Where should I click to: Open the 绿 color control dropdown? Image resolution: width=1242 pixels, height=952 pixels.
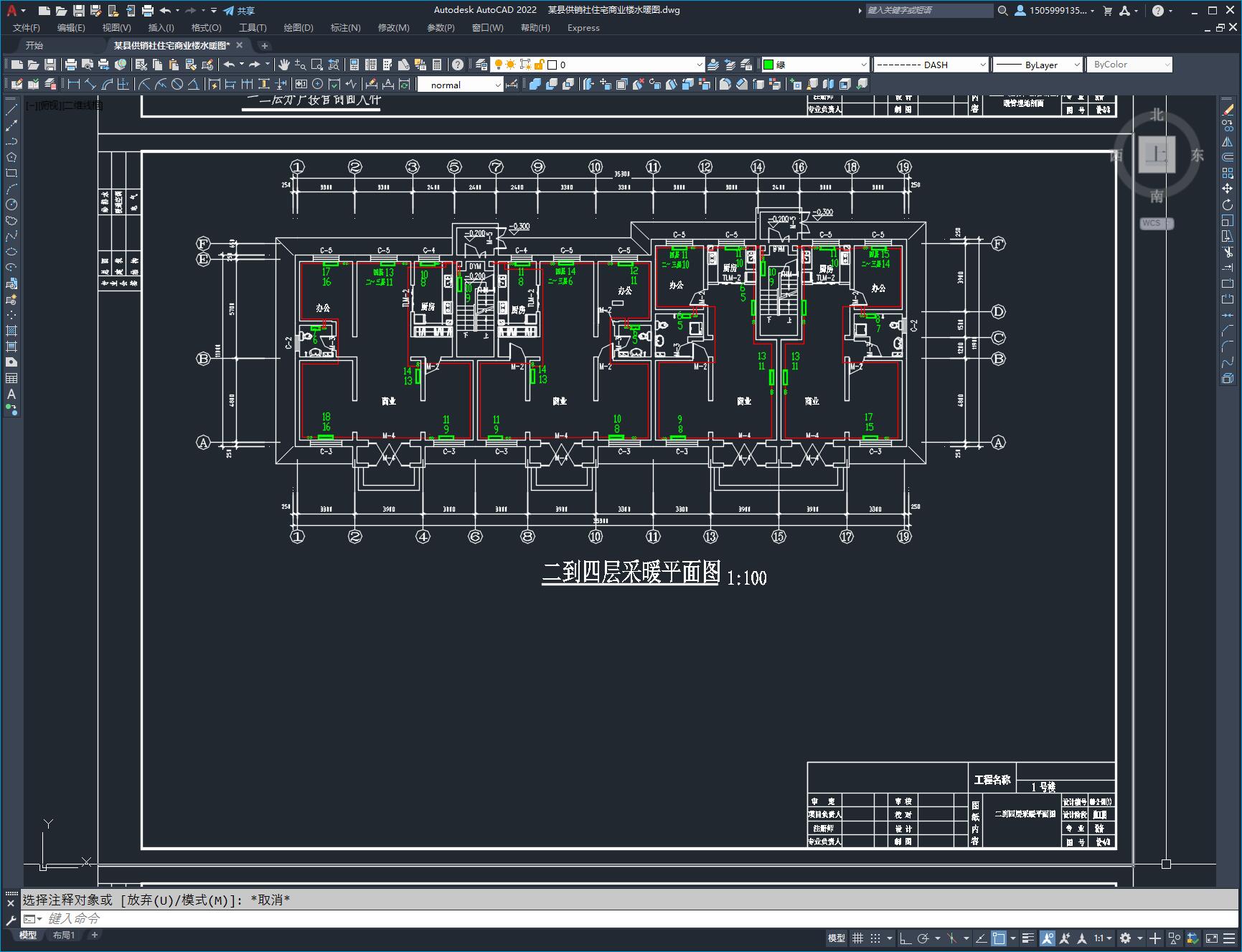863,65
